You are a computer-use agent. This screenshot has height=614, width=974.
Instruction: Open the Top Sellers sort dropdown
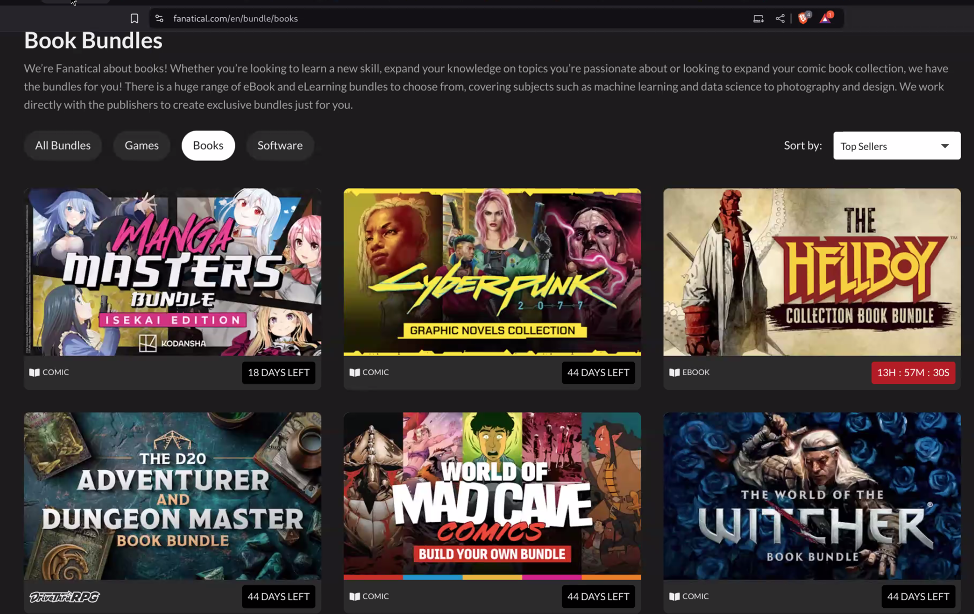(896, 146)
